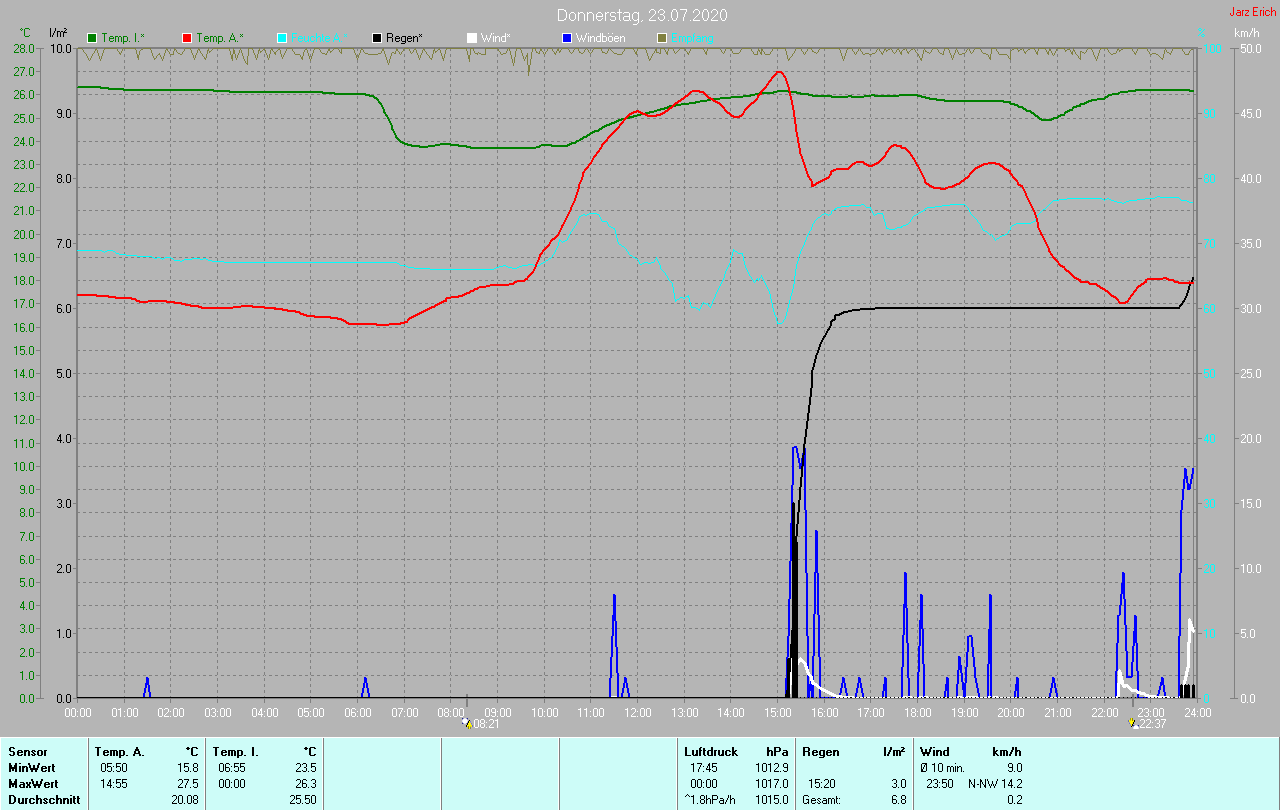
Task: Click the rain time 15:20
Action: tap(822, 784)
